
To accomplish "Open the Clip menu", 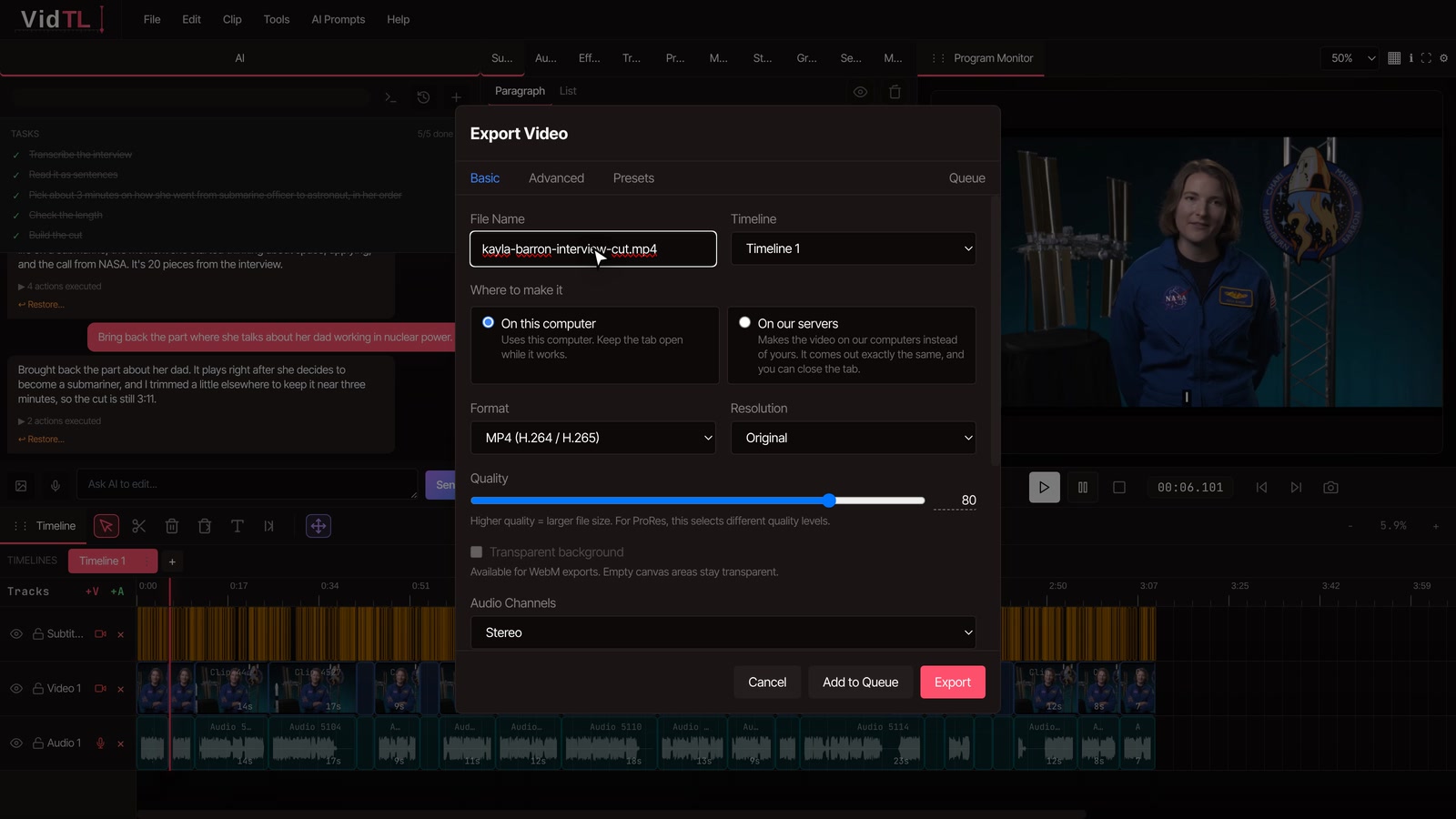I will click(232, 19).
